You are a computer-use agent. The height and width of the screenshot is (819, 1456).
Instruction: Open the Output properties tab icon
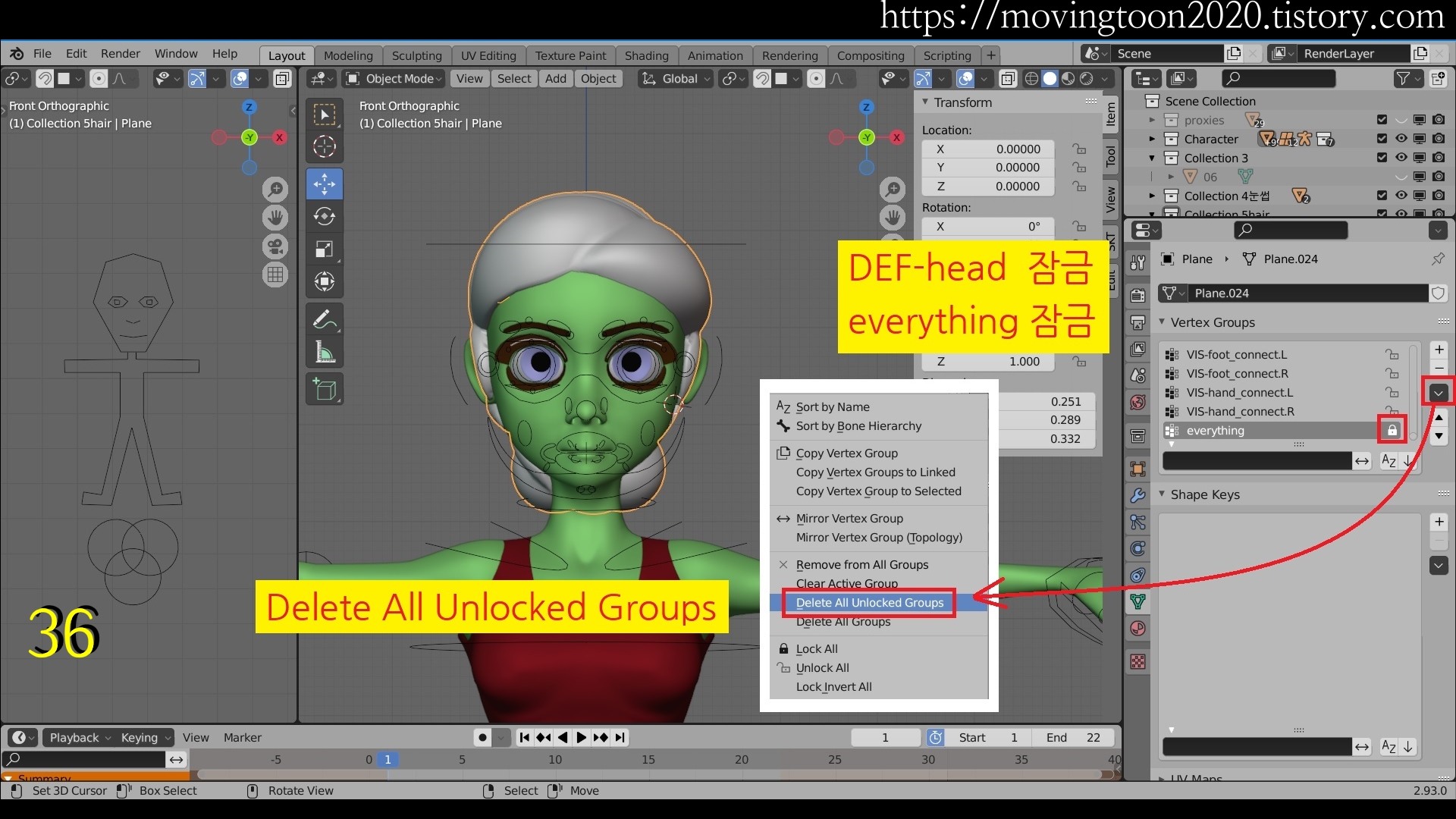pyautogui.click(x=1137, y=322)
